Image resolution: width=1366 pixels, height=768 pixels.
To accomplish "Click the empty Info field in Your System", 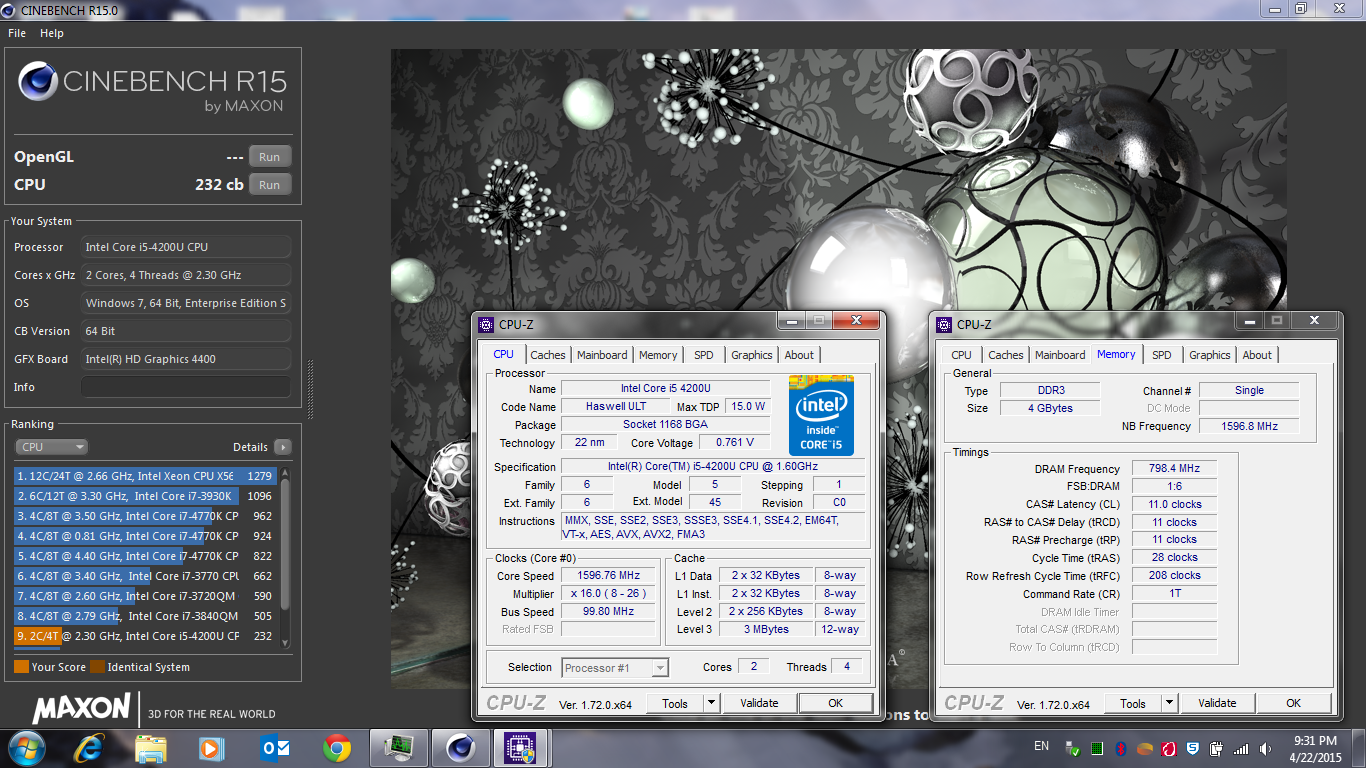I will pos(186,387).
